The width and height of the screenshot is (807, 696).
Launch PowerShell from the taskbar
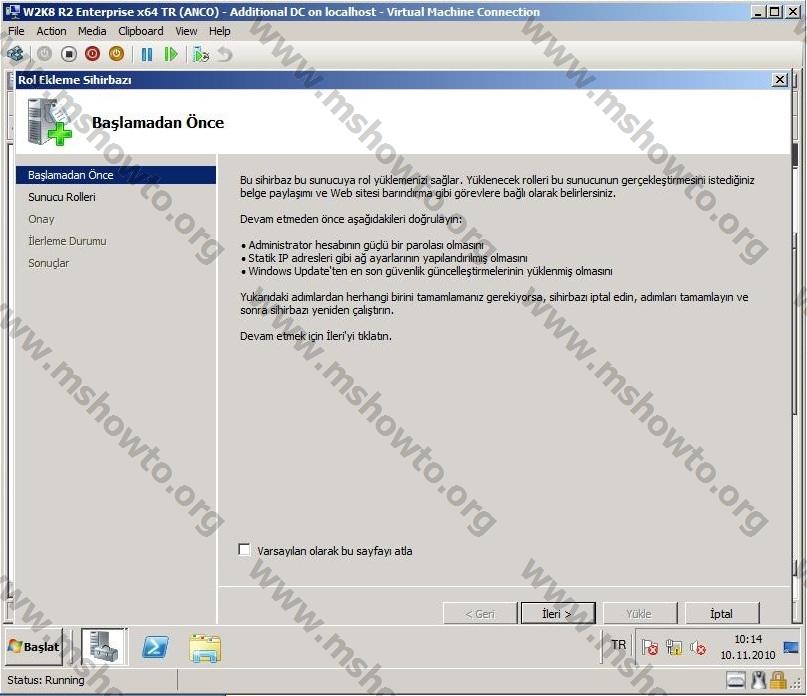tap(155, 647)
